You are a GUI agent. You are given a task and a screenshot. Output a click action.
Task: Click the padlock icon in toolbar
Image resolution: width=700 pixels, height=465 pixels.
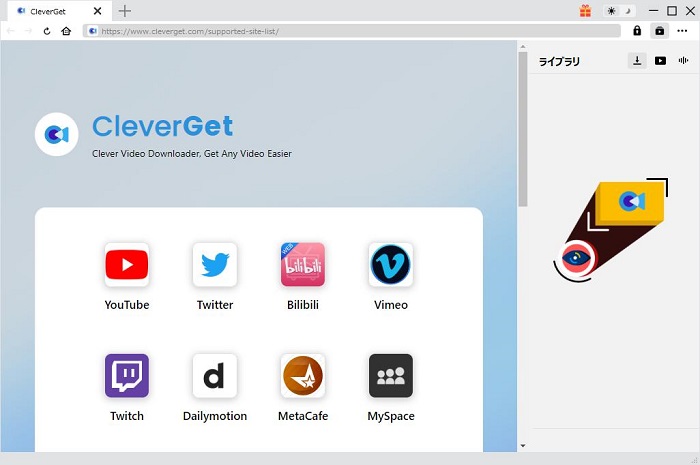point(637,31)
